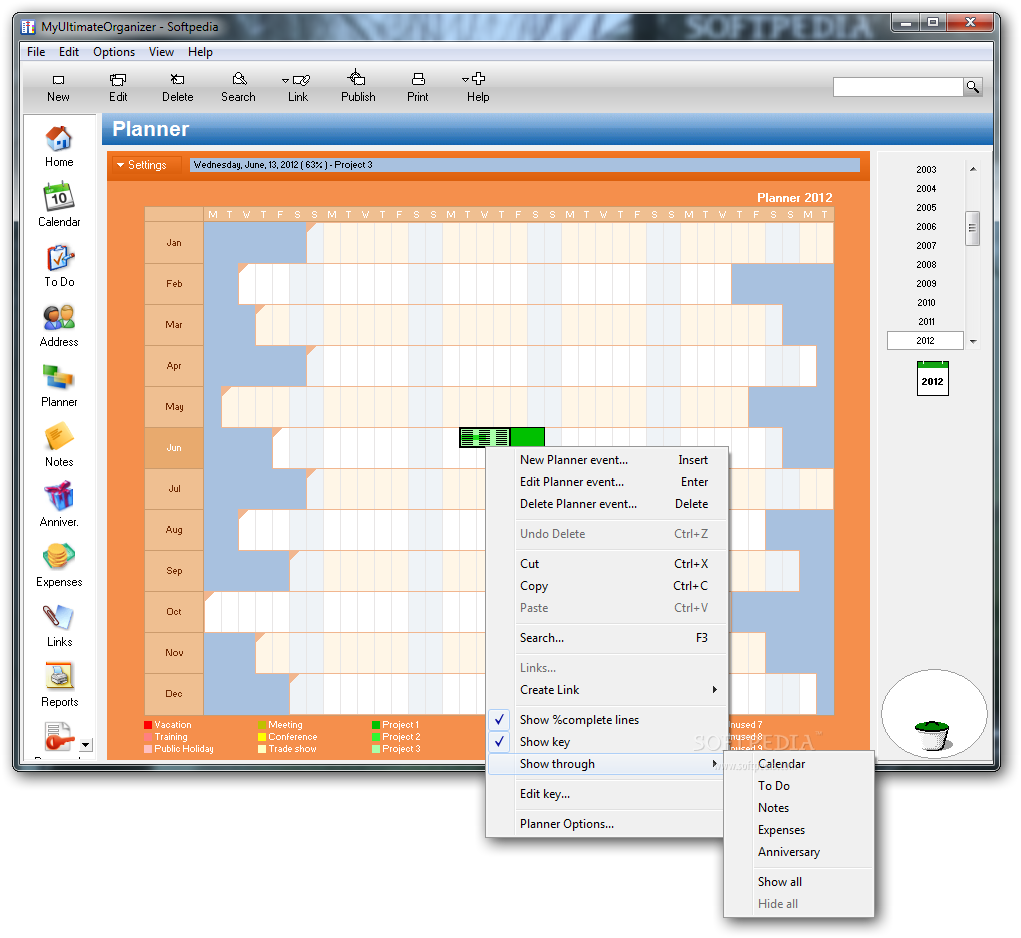Select Expenses in Show through submenu

click(x=799, y=831)
